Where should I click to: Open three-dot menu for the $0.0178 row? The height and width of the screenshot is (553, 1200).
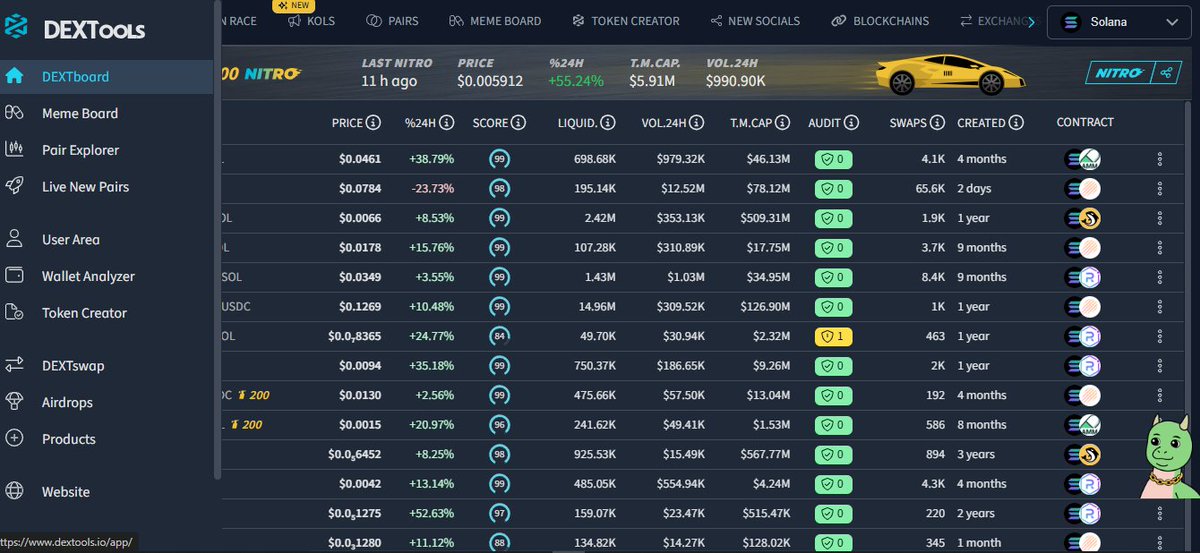click(x=1160, y=247)
